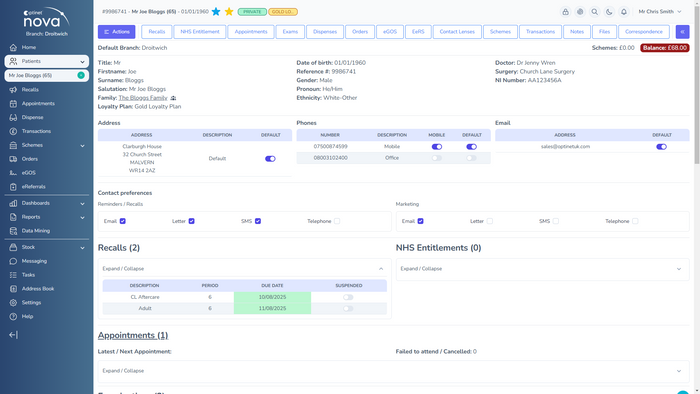Switch to the NHS Entitlement tab

(x=200, y=32)
